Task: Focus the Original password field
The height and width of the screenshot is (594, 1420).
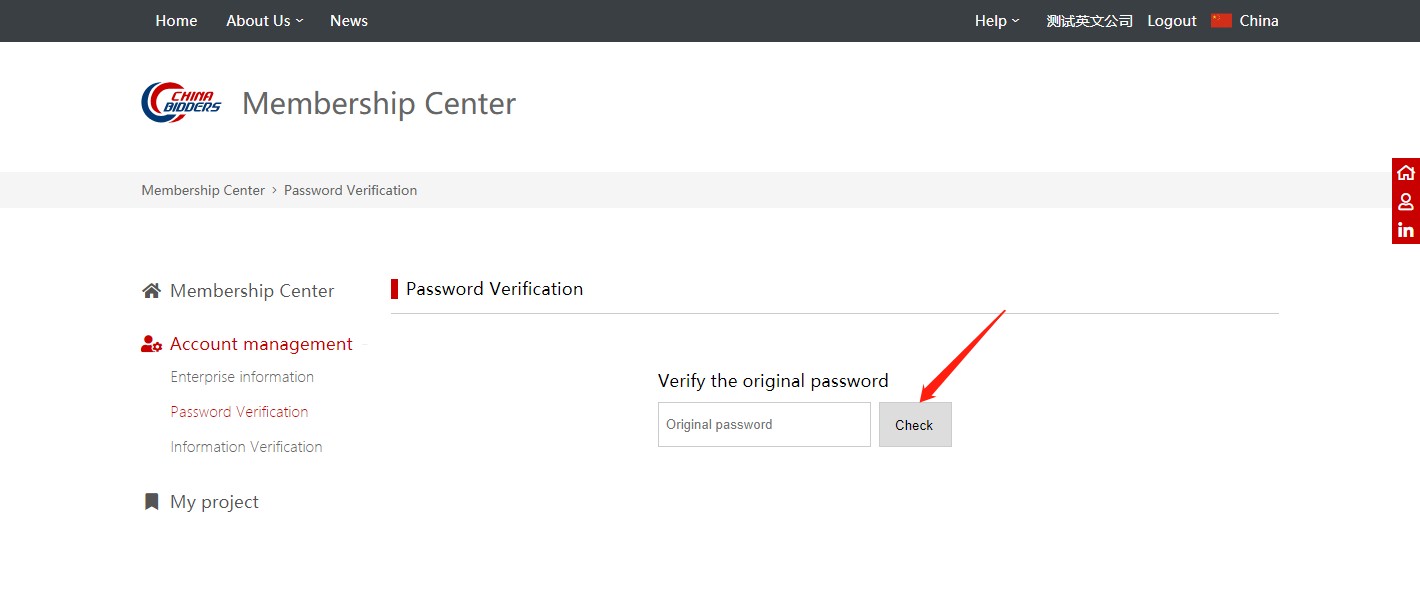Action: 764,425
